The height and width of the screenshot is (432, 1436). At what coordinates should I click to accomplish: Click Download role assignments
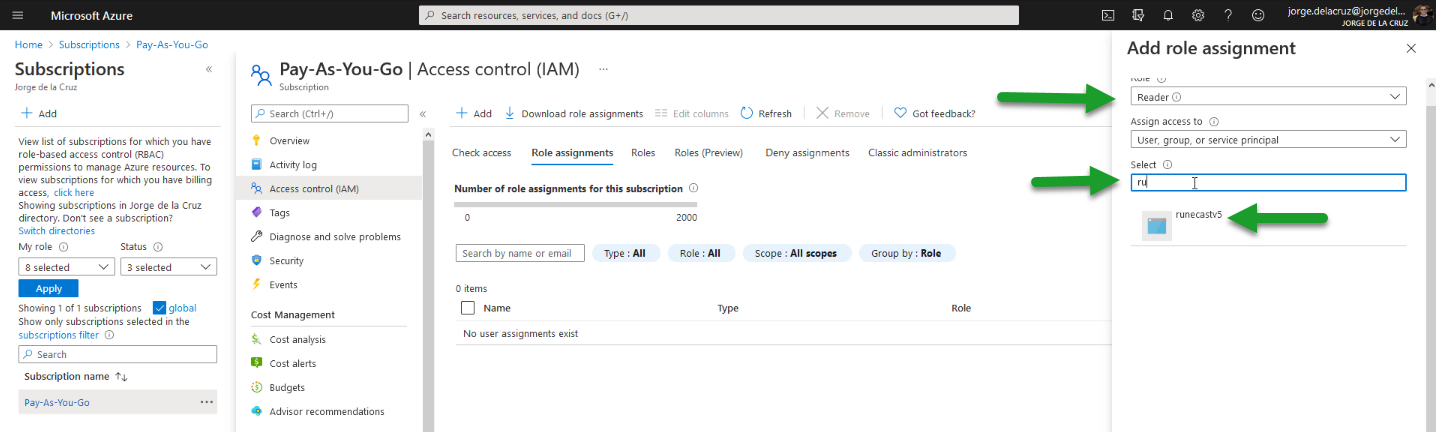pyautogui.click(x=574, y=114)
